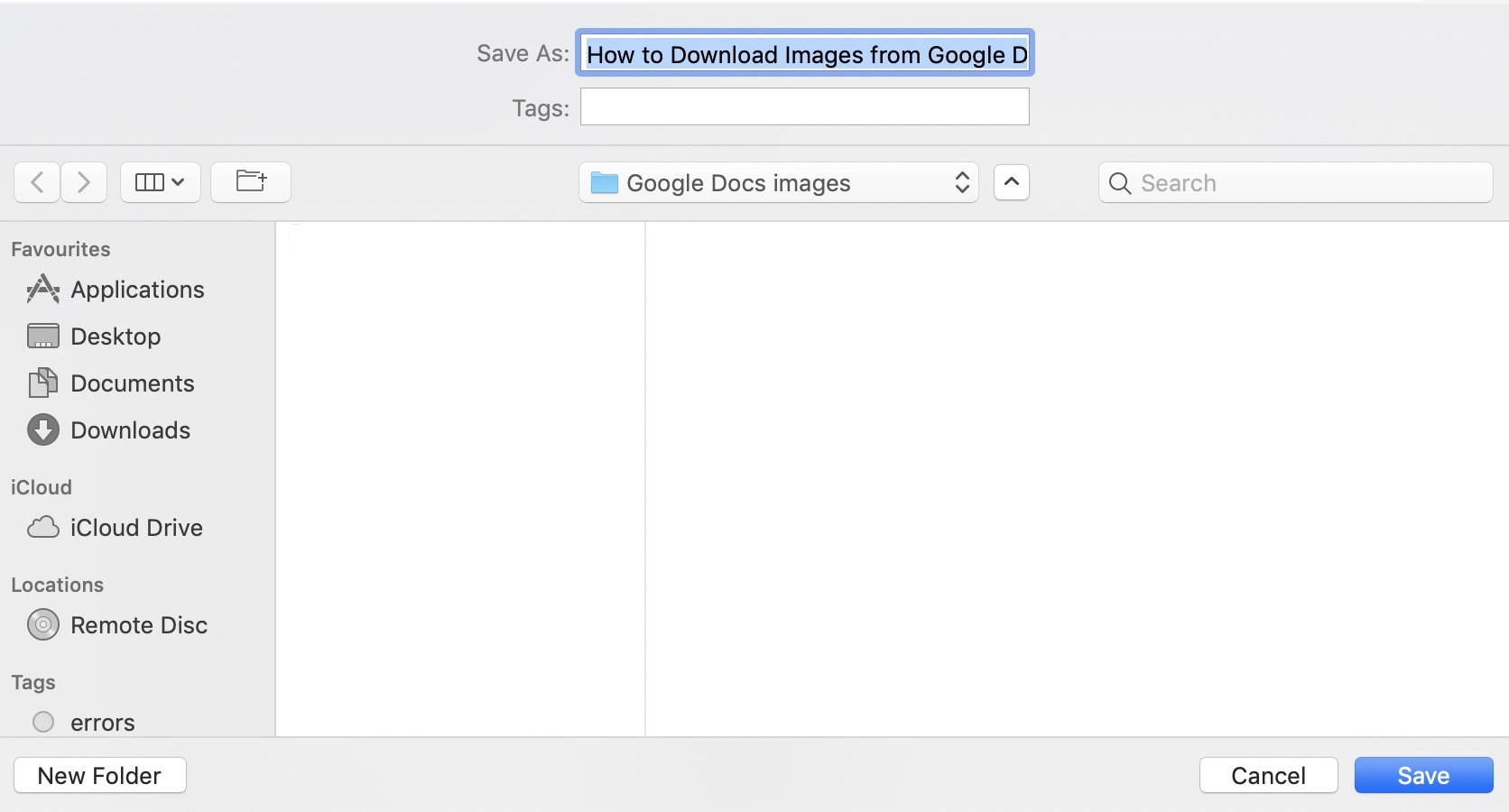
Task: Click the Remote Disc icon
Action: (x=43, y=625)
